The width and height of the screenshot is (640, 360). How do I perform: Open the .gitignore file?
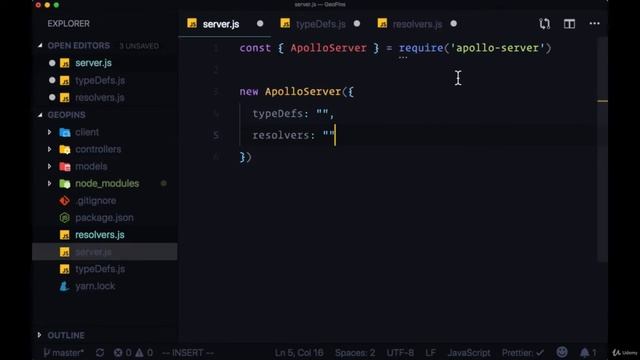pyautogui.click(x=96, y=201)
